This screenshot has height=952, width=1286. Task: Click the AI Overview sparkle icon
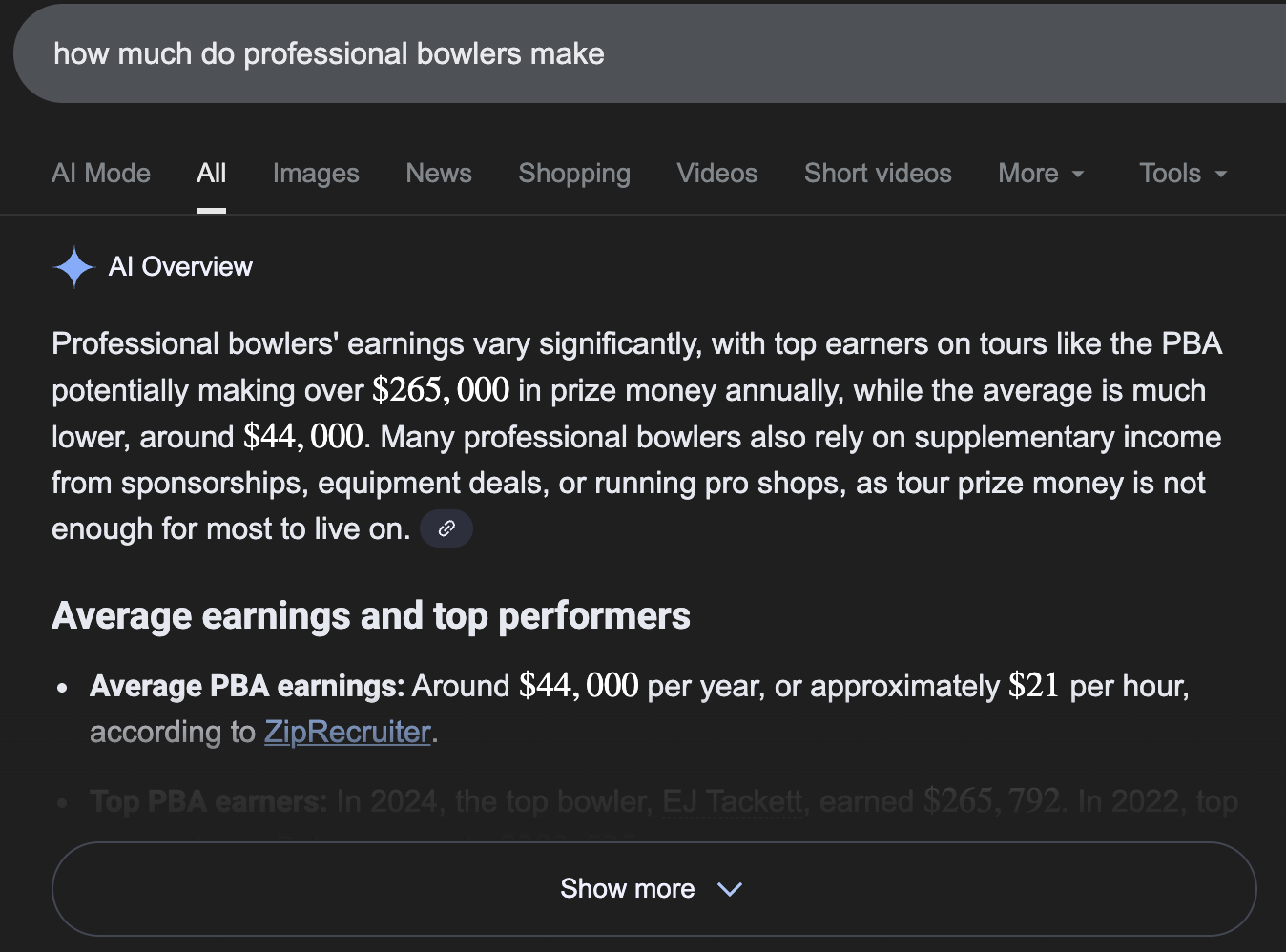point(73,267)
